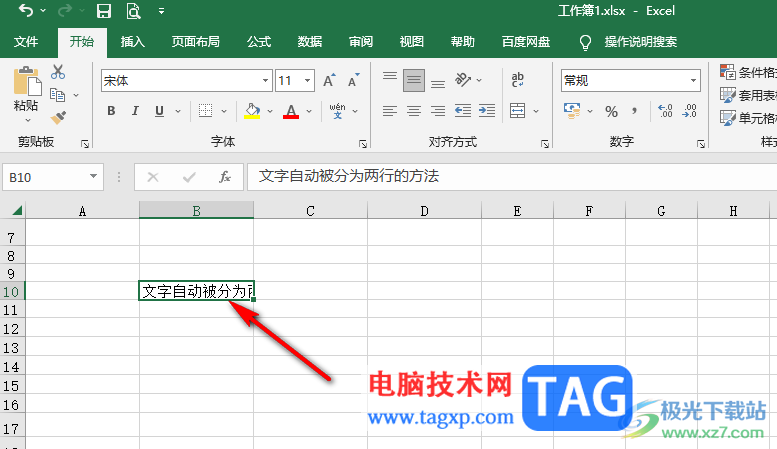The image size is (777, 449).
Task: Open the font name dropdown 宋体
Action: 266,80
